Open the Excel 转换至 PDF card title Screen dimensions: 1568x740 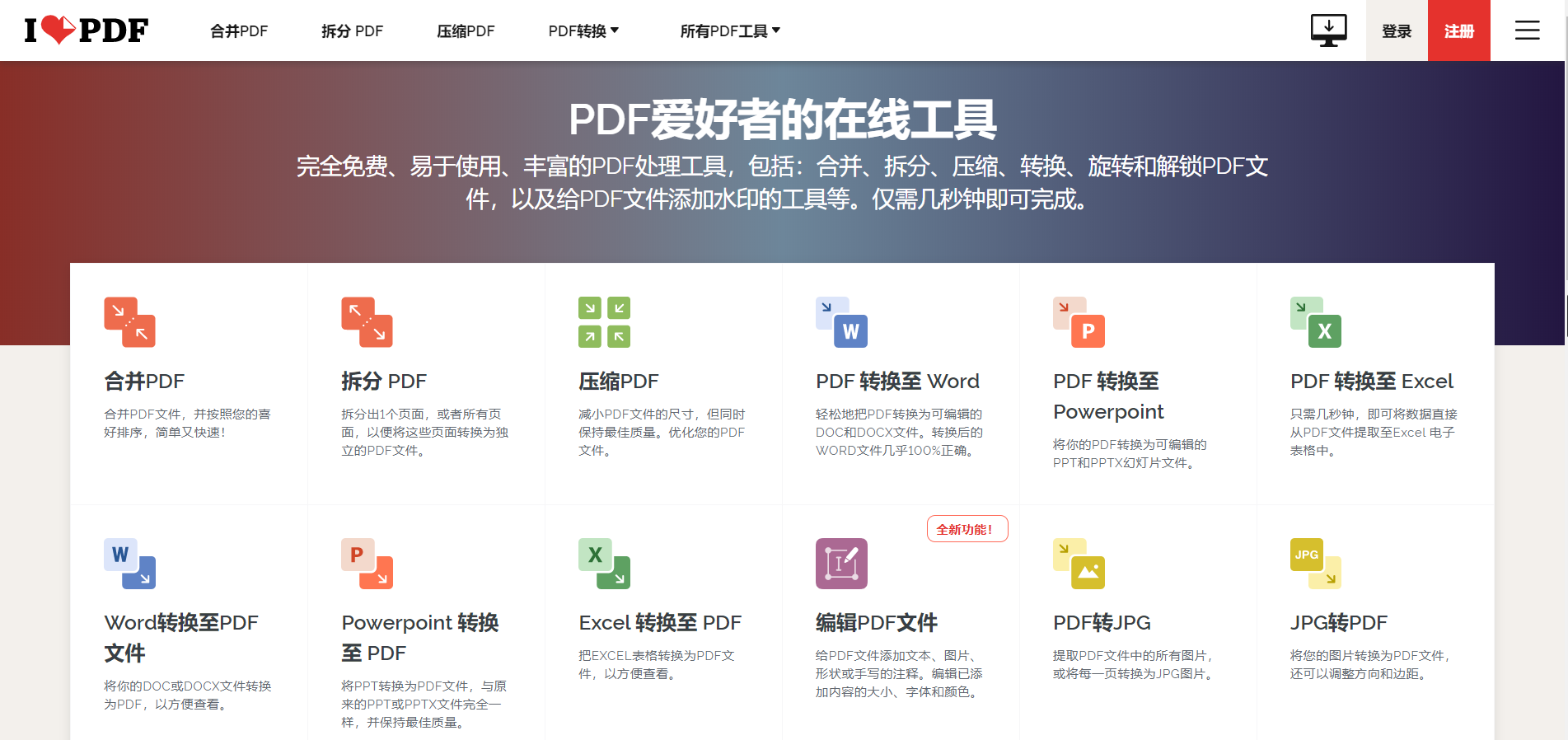coord(660,623)
